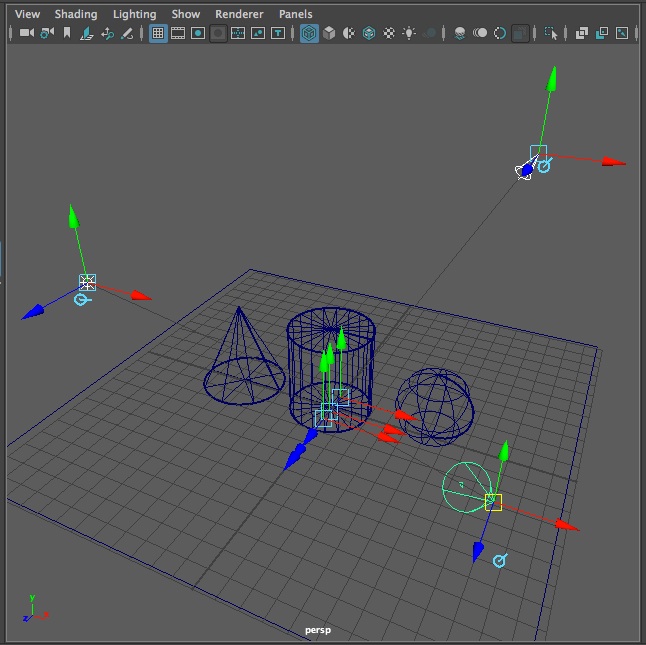Open the View menu
Screen dimensions: 646x645
tap(28, 14)
